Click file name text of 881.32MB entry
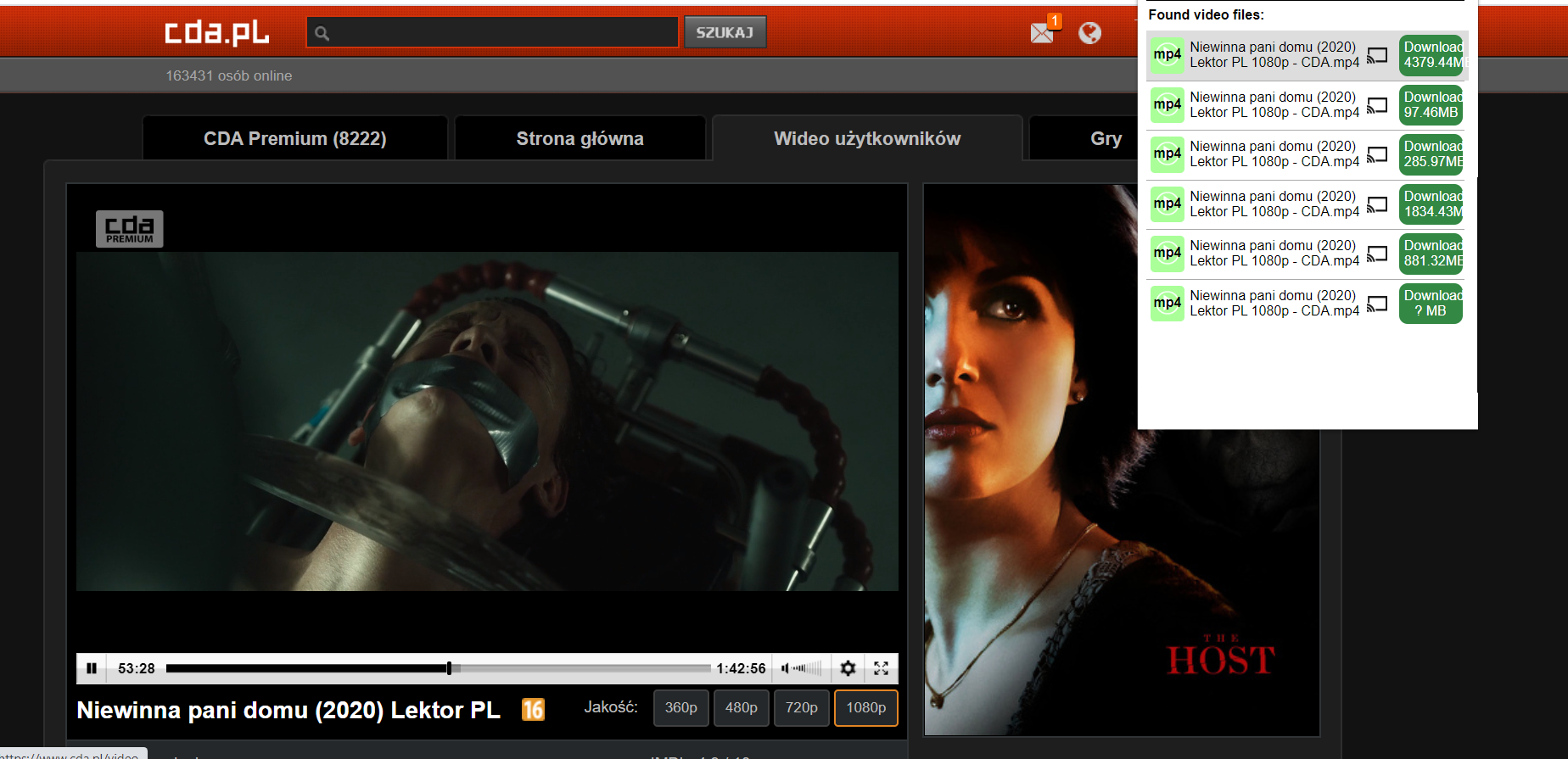The image size is (1568, 759). [x=1274, y=253]
